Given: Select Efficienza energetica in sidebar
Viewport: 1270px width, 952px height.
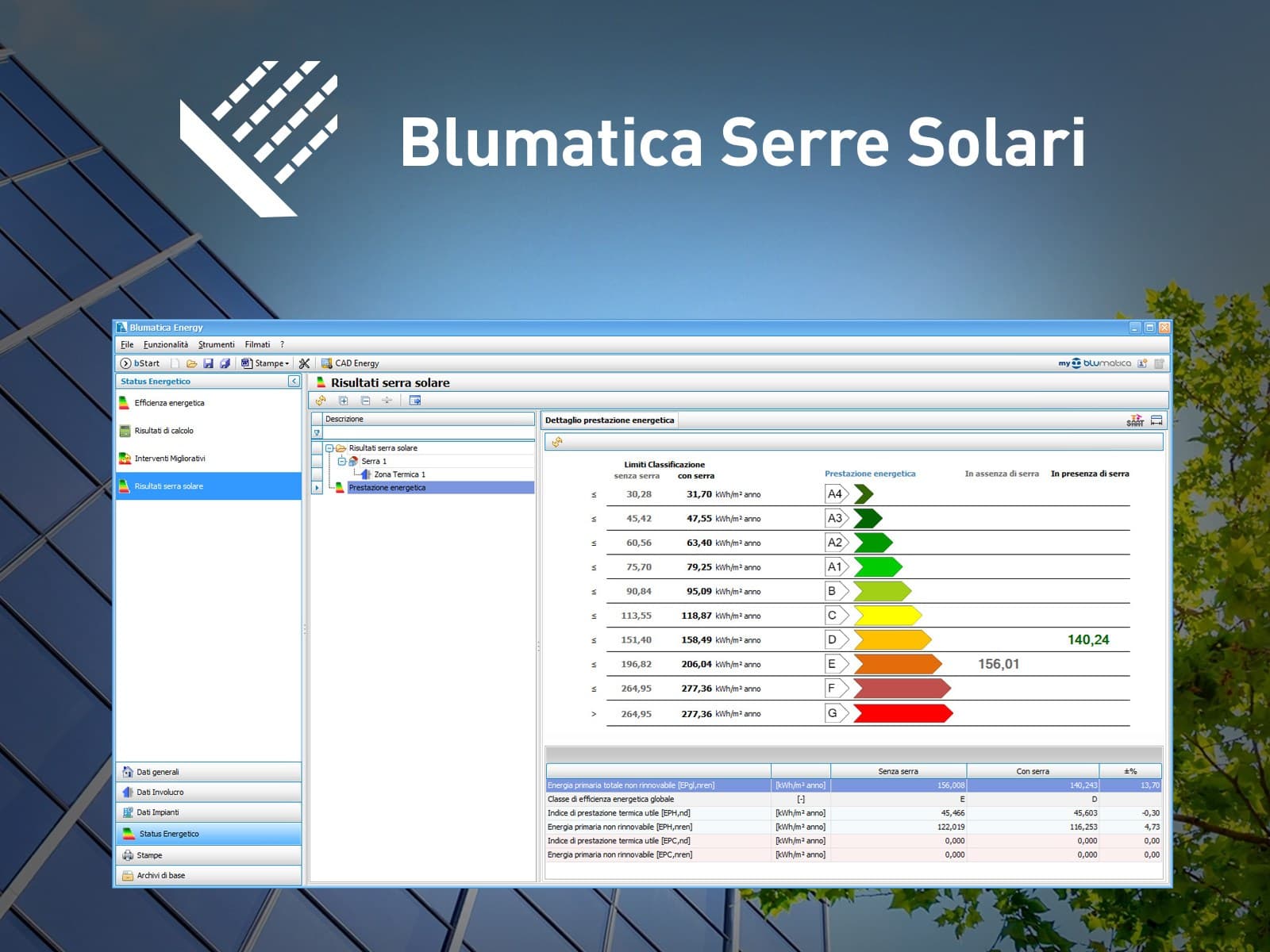Looking at the screenshot, I should [x=208, y=403].
